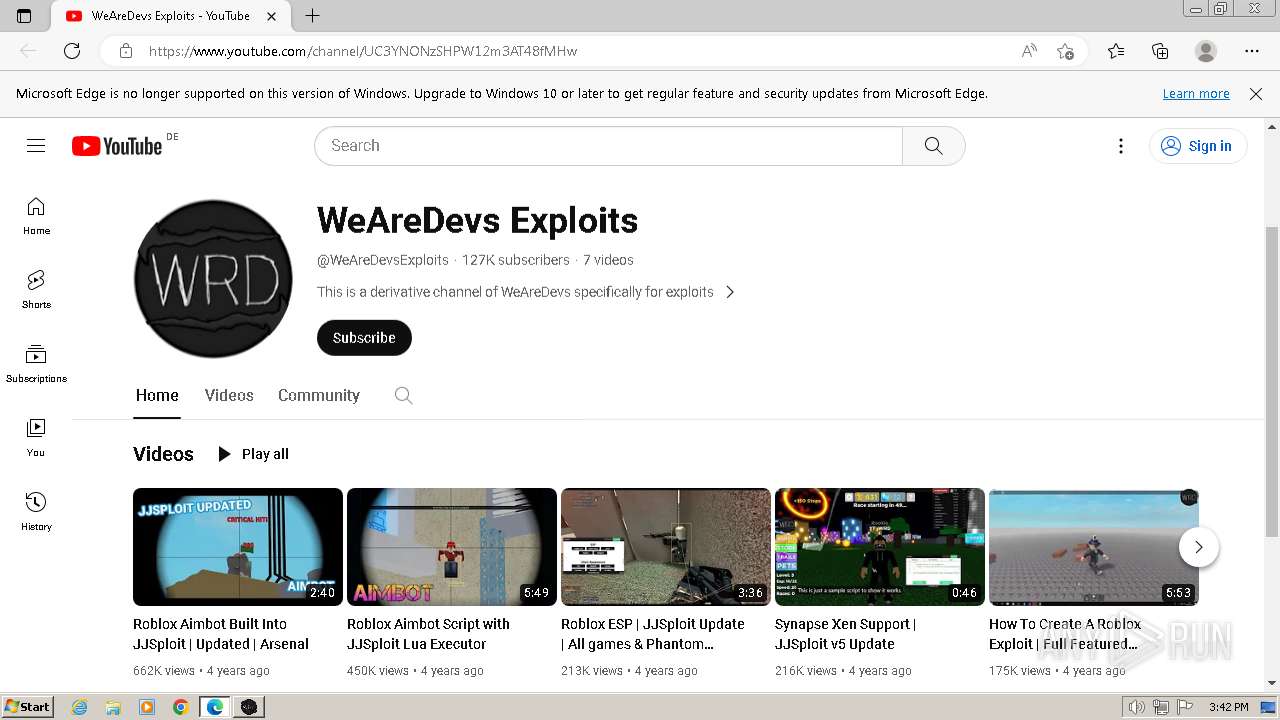
Task: Click the Edge taskbar icon
Action: click(x=214, y=707)
